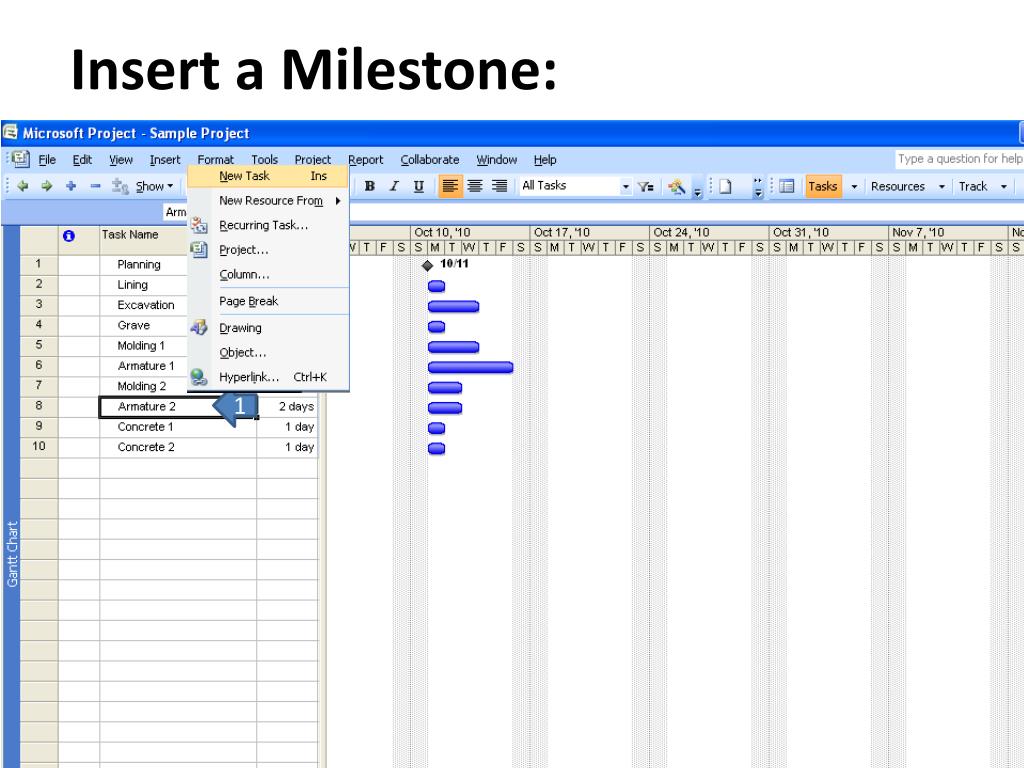This screenshot has height=768, width=1024.
Task: Click the Armature 1 Gantt bar
Action: tap(470, 367)
